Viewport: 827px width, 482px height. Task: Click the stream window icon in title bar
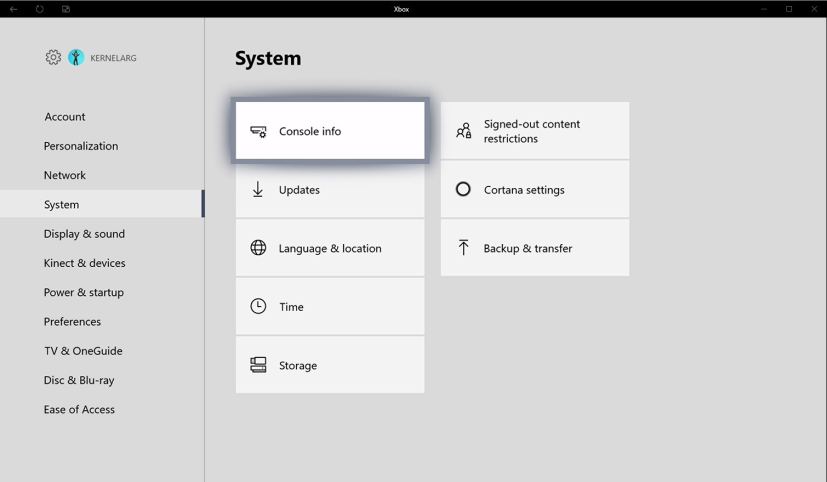pos(65,9)
